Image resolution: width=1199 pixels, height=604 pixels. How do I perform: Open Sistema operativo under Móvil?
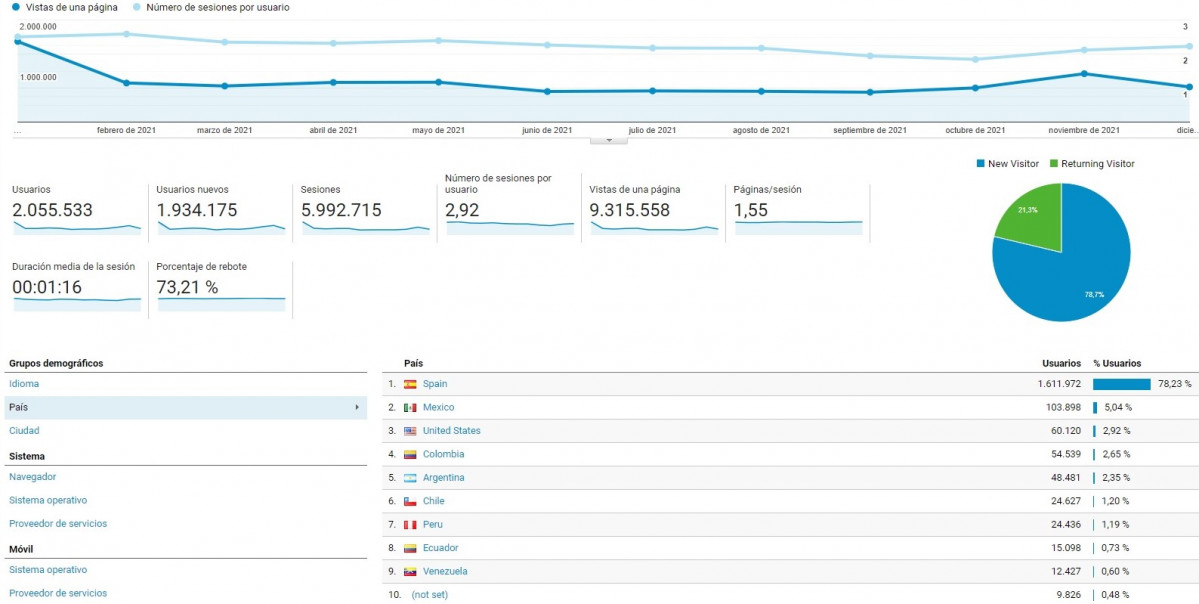click(x=48, y=570)
